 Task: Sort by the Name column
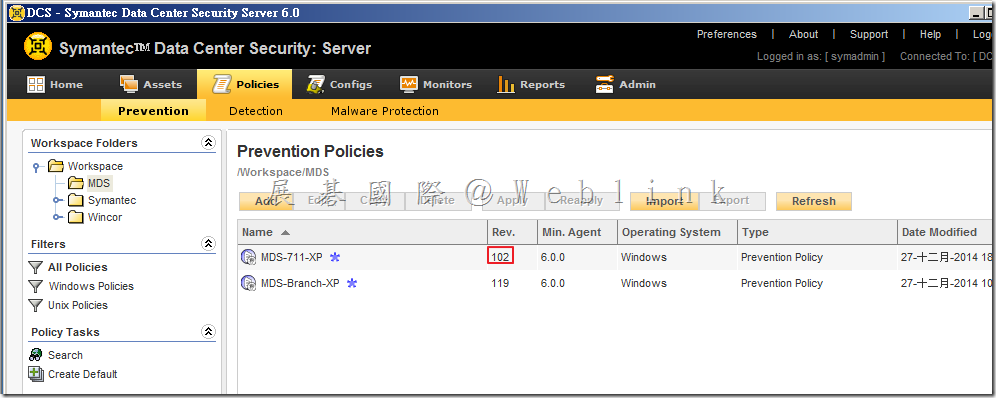362,232
